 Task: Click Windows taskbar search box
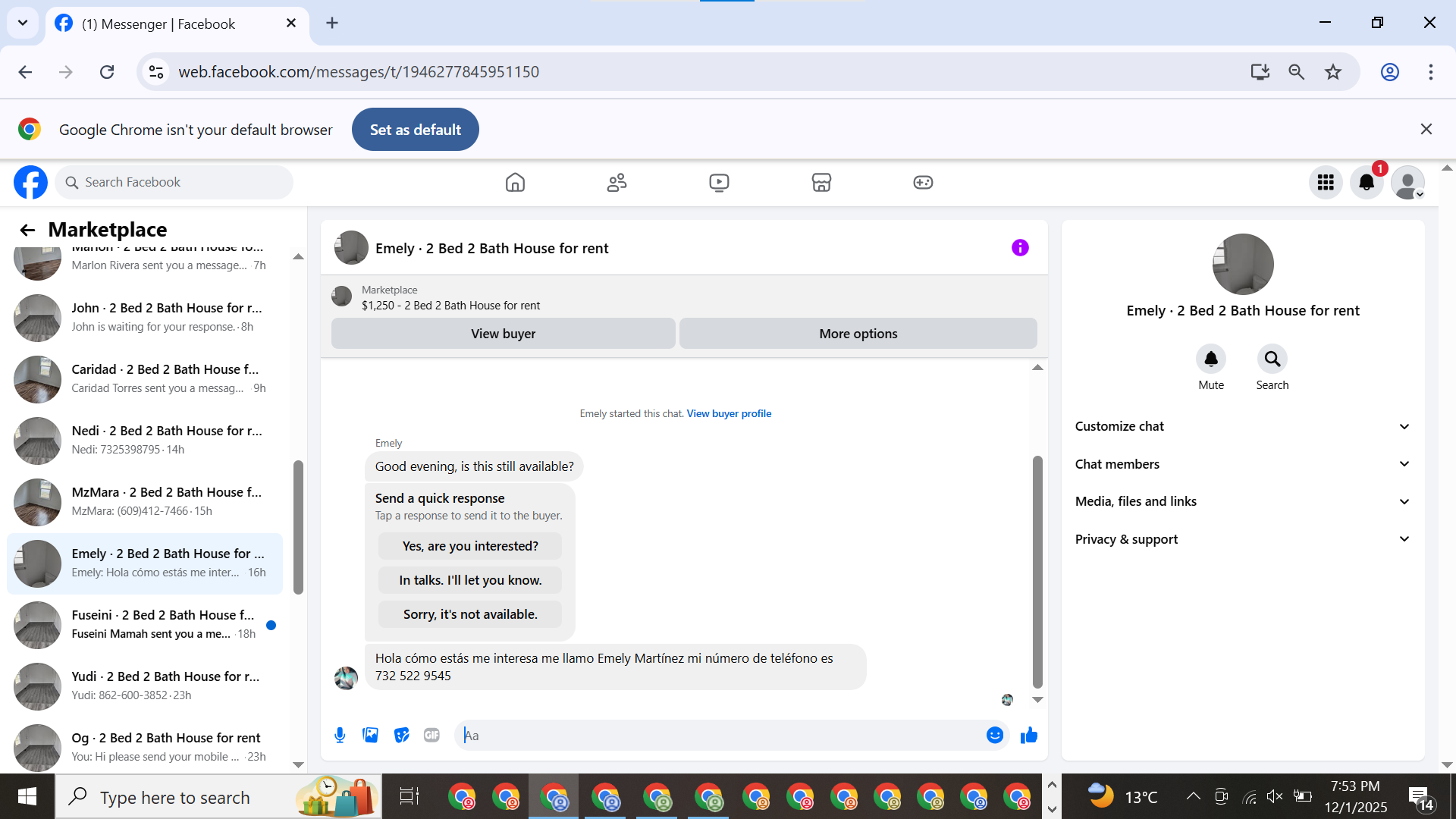pos(218,797)
